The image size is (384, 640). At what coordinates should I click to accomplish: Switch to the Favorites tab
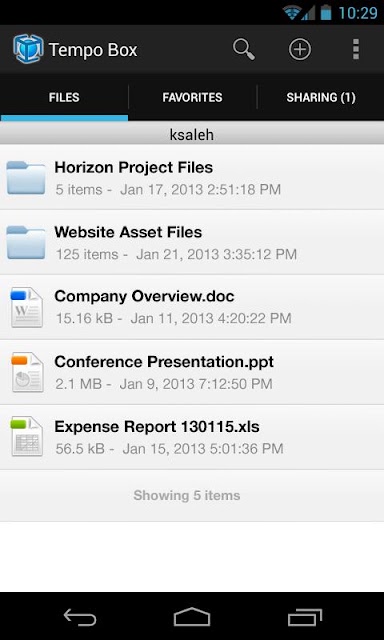(x=192, y=98)
